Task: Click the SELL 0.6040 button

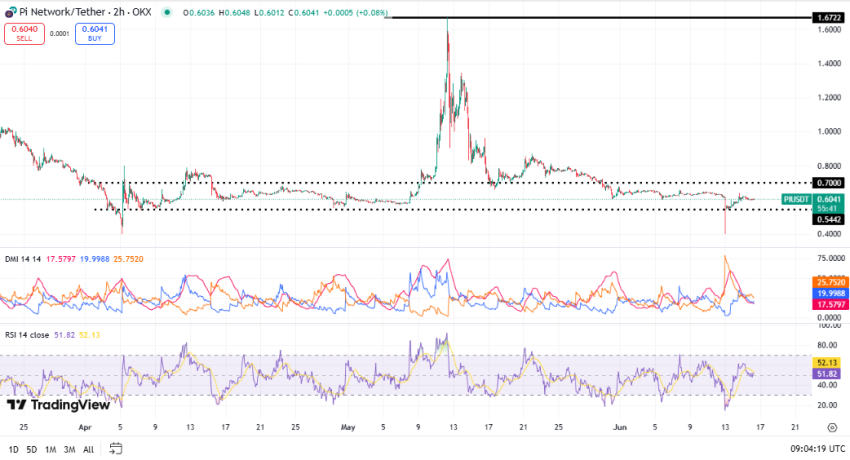Action: [x=23, y=34]
